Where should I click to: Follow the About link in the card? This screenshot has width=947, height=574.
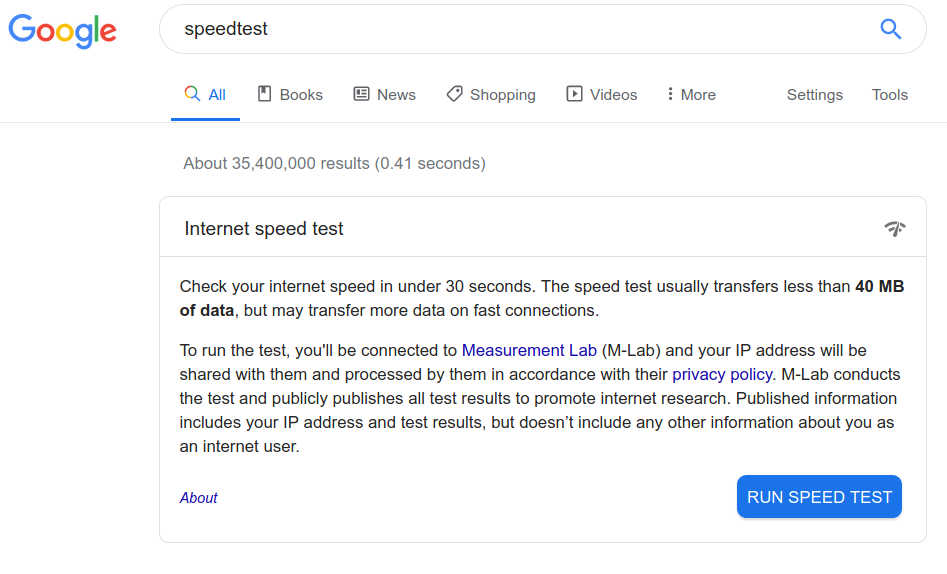click(199, 498)
